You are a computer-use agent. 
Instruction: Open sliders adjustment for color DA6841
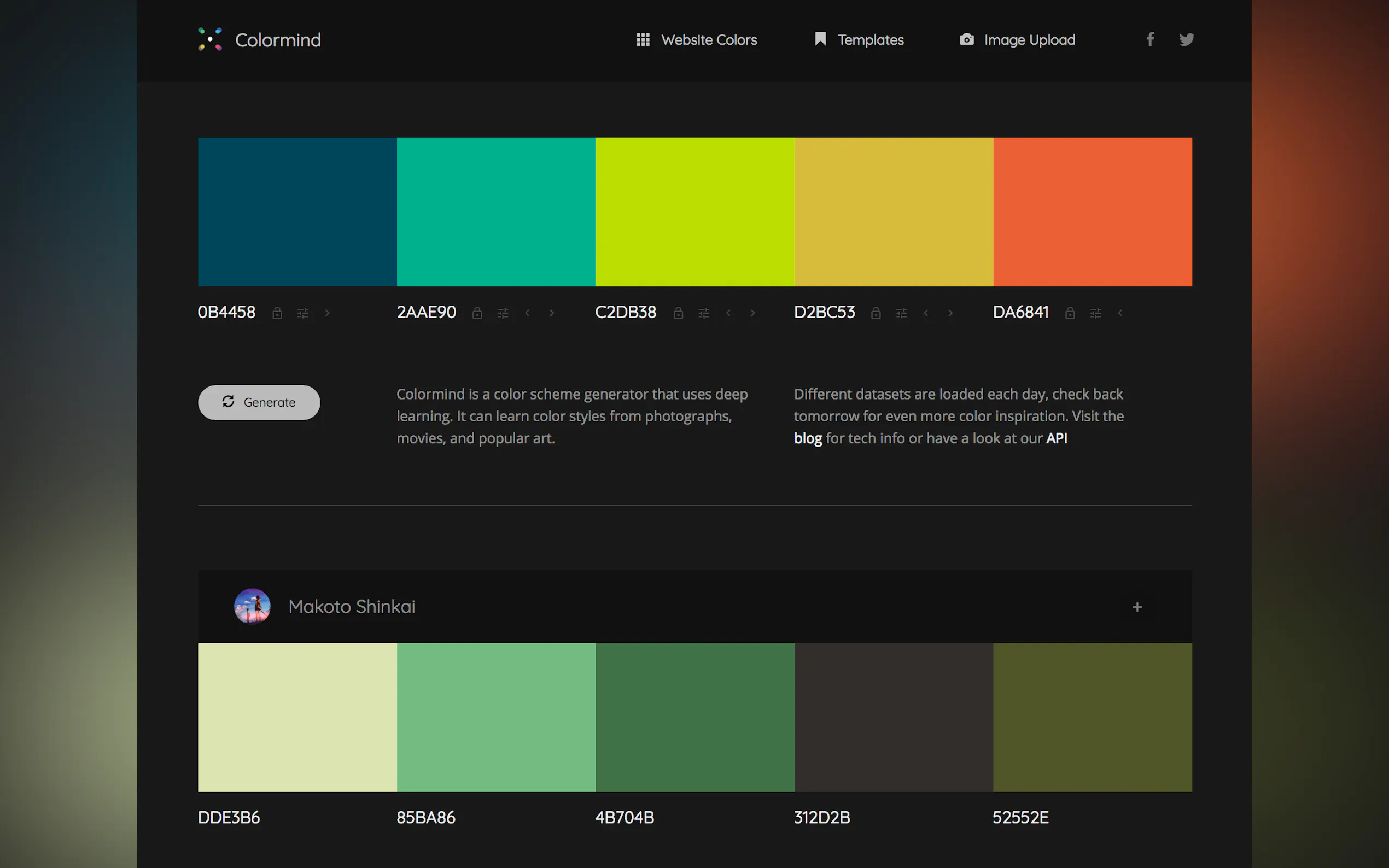1096,313
